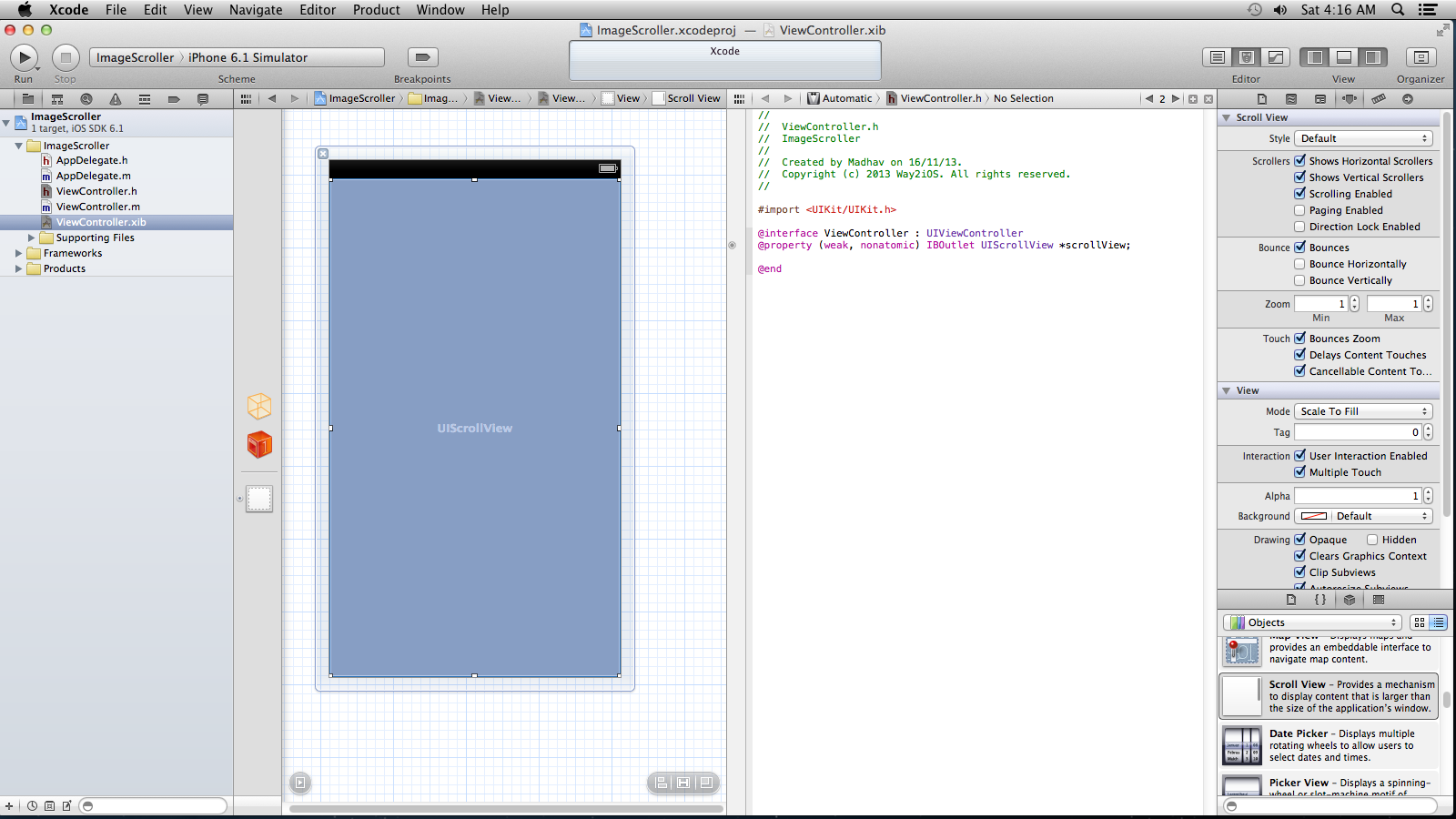Expand the Supporting Files folder

pyautogui.click(x=31, y=238)
